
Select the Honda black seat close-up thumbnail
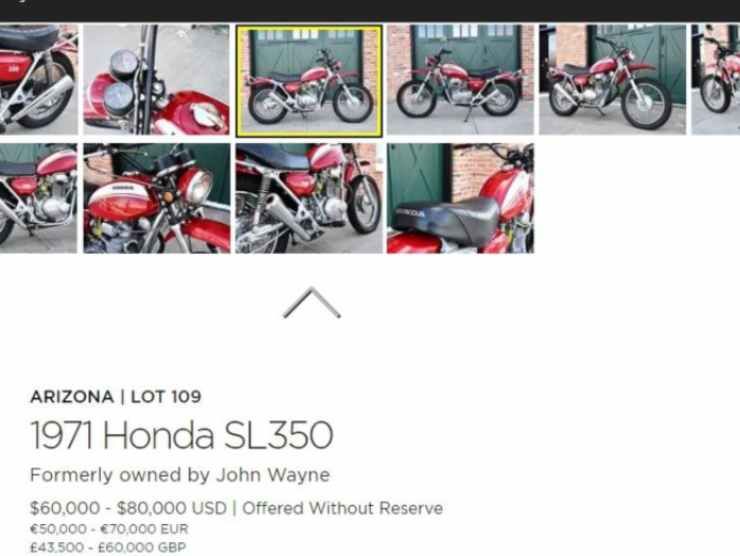(461, 198)
